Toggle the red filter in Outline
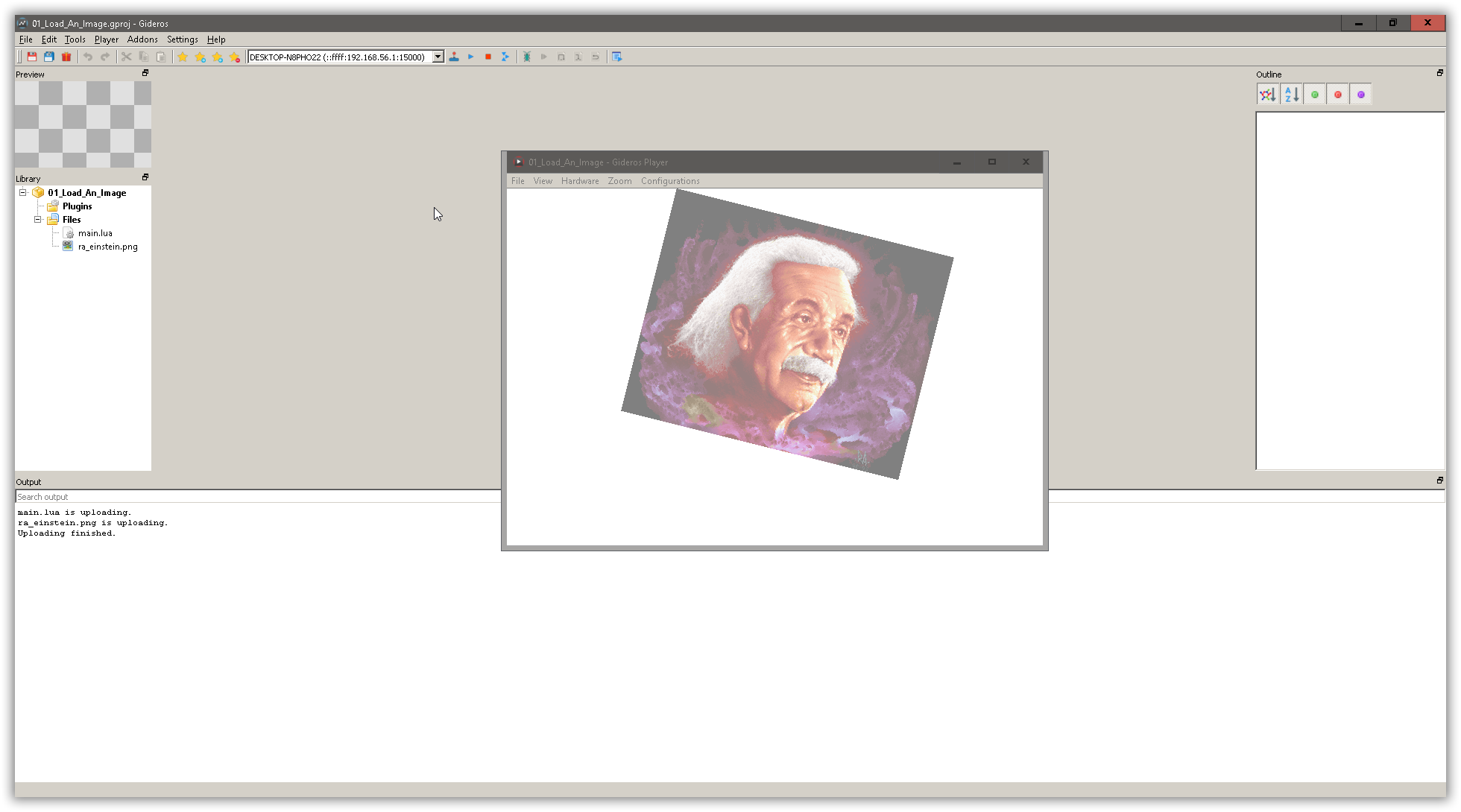 click(x=1337, y=94)
